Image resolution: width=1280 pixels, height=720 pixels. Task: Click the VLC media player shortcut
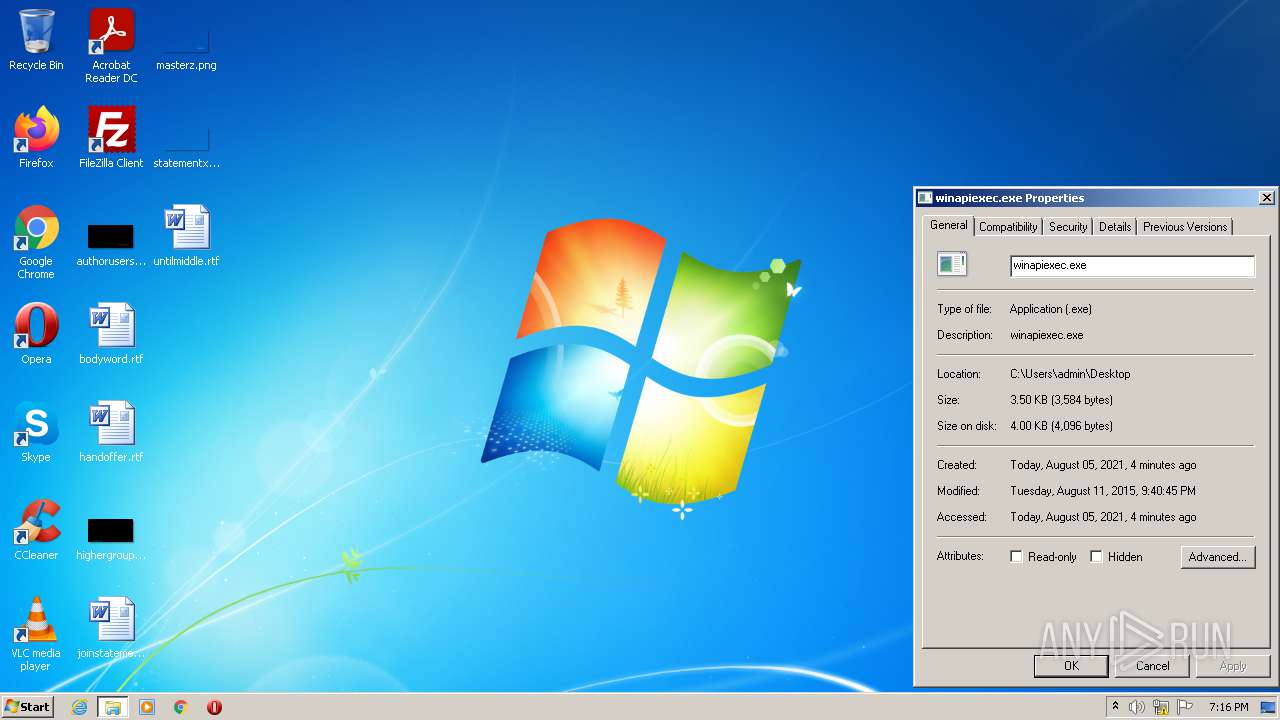tap(36, 634)
